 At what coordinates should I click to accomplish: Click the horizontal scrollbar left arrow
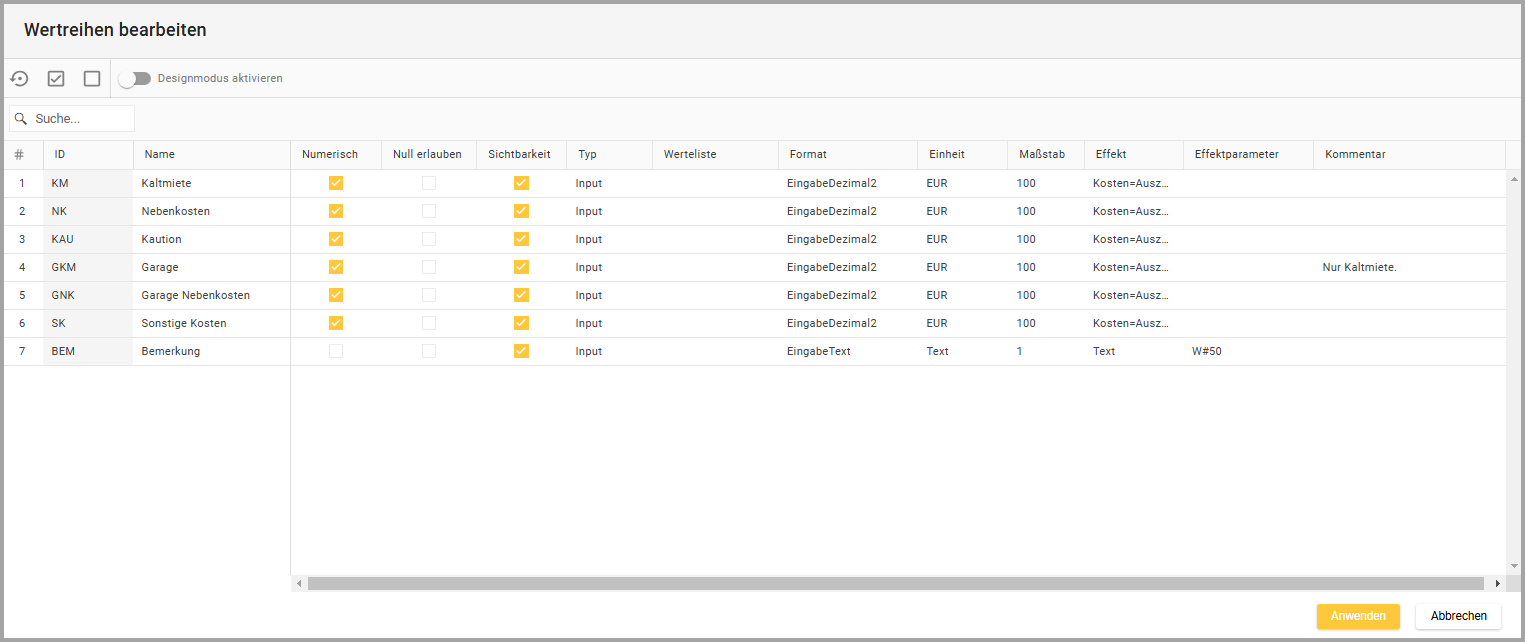coord(299,583)
